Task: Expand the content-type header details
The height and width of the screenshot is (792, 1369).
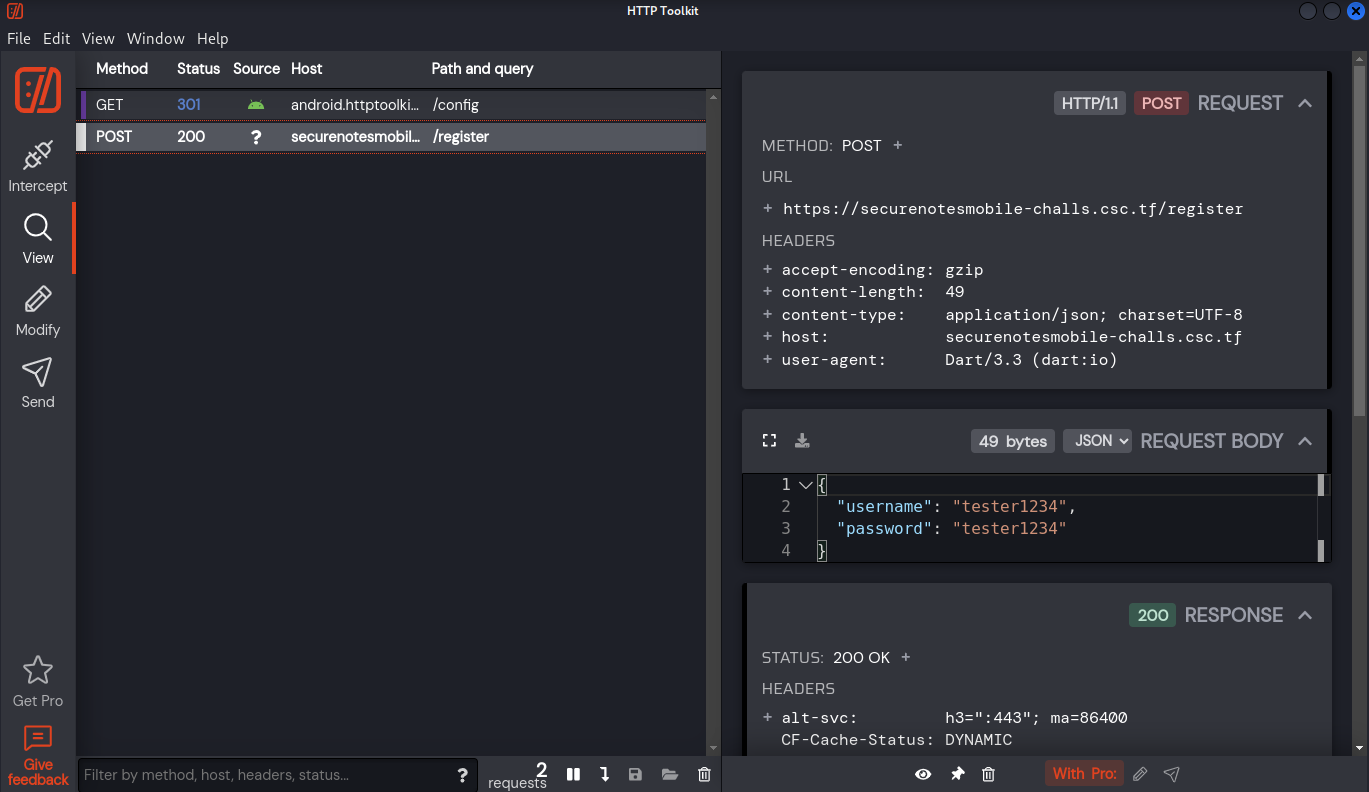Action: click(x=768, y=315)
